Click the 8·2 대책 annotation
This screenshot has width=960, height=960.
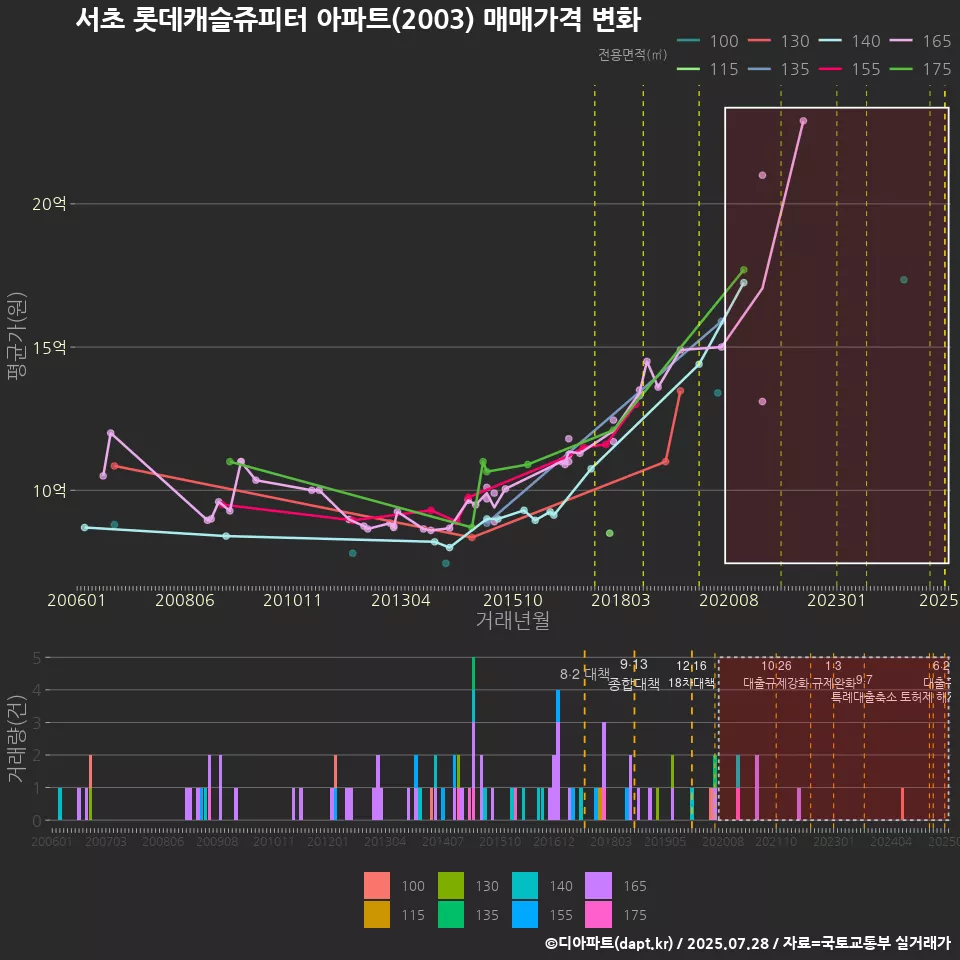coord(585,675)
